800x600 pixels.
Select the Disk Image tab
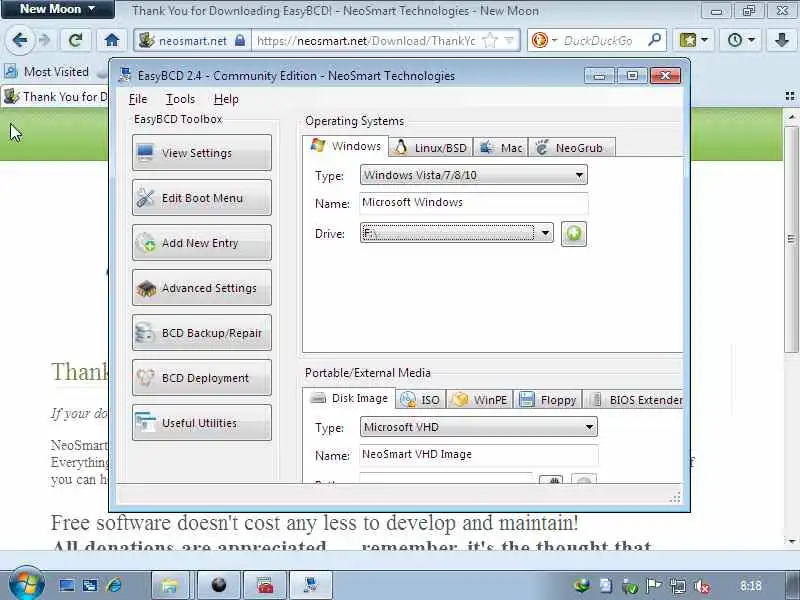tap(349, 398)
